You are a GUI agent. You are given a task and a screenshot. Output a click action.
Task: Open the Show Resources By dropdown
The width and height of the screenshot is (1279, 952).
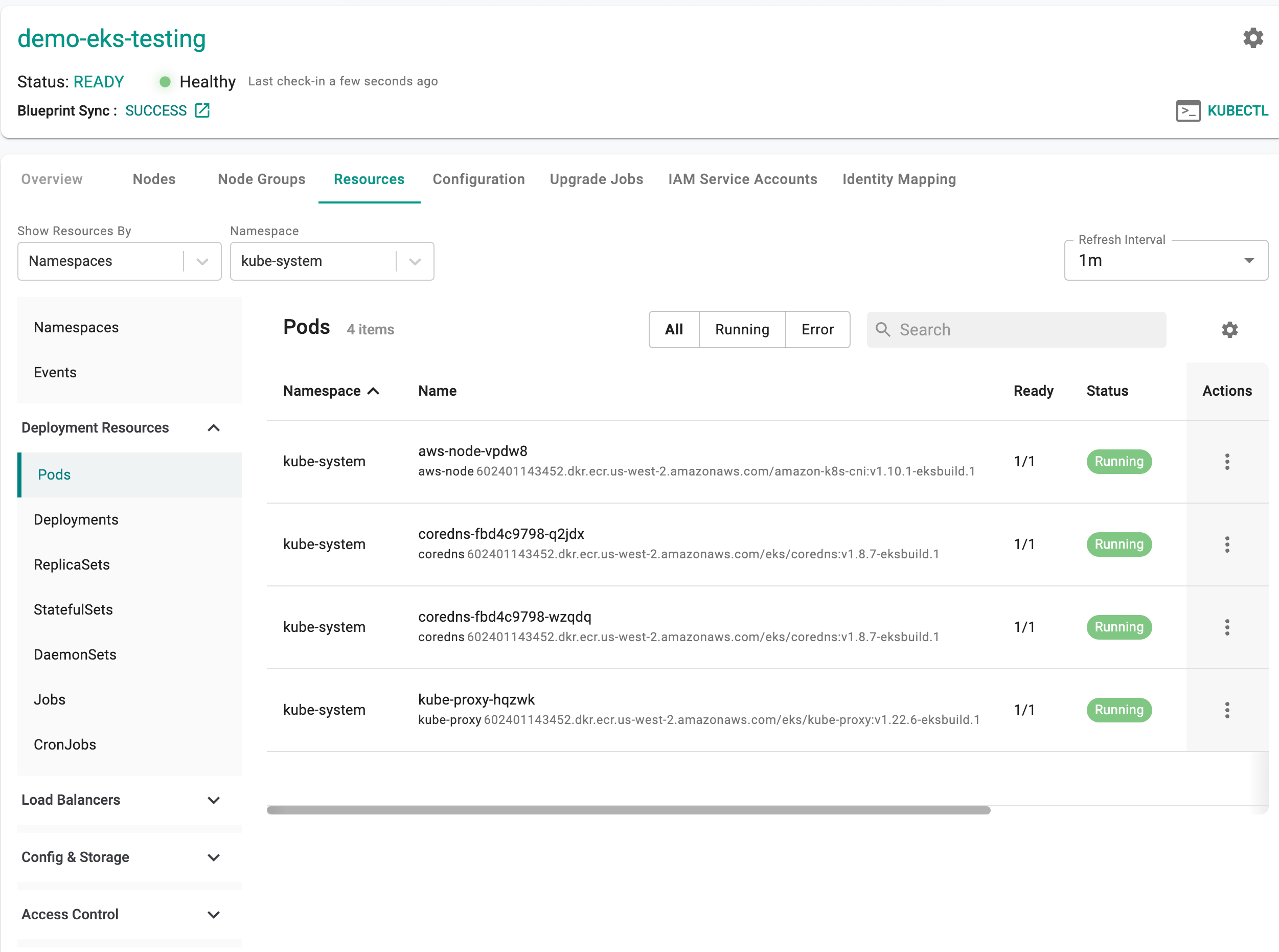pos(119,261)
